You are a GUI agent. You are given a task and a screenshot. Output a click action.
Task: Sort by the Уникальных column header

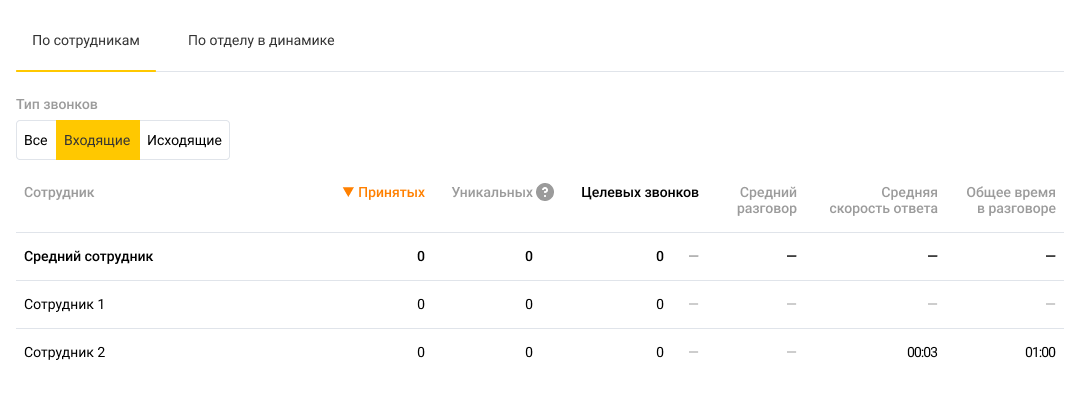(492, 193)
